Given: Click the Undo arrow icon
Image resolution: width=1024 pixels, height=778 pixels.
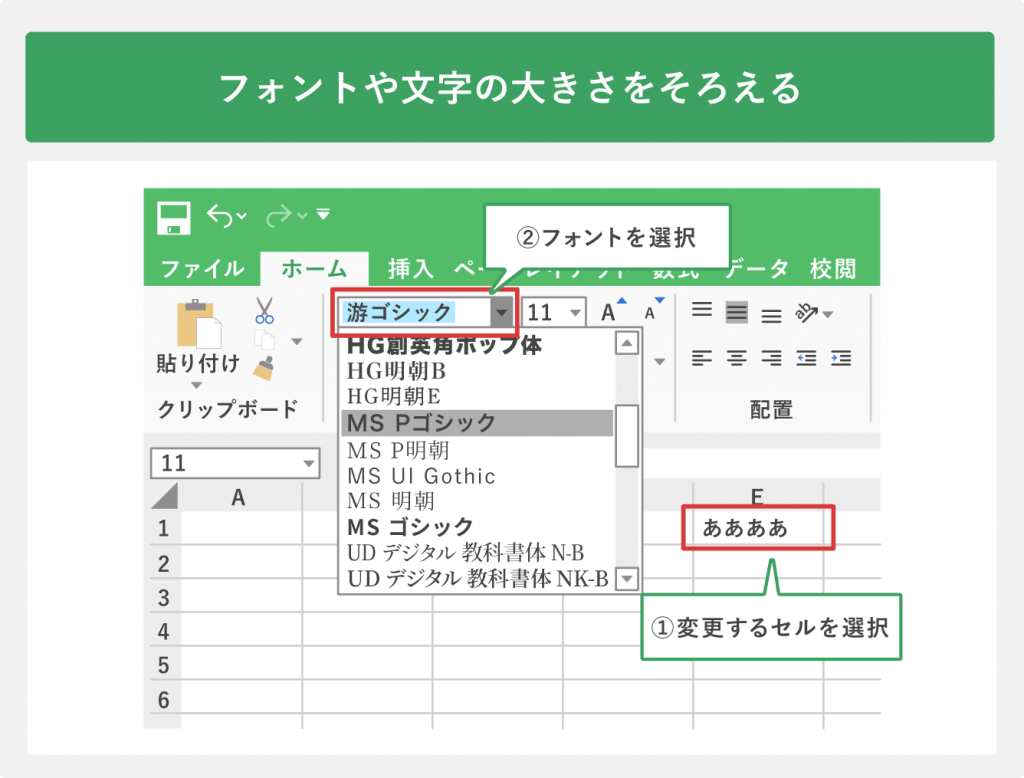Looking at the screenshot, I should (x=220, y=215).
